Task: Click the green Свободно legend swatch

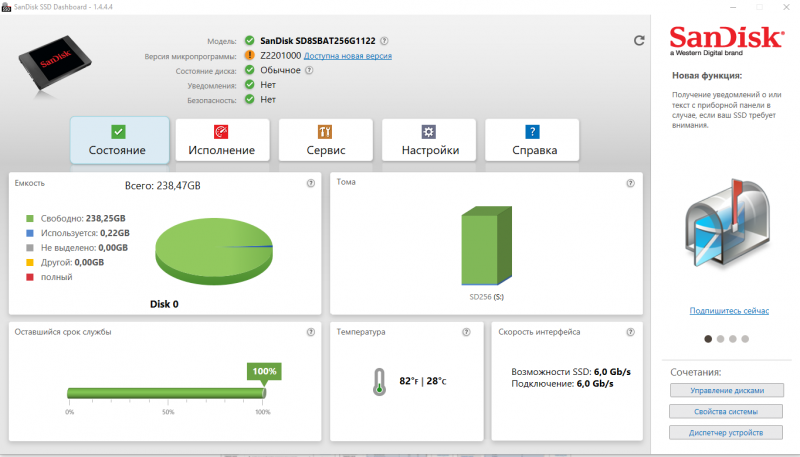Action: coord(30,218)
